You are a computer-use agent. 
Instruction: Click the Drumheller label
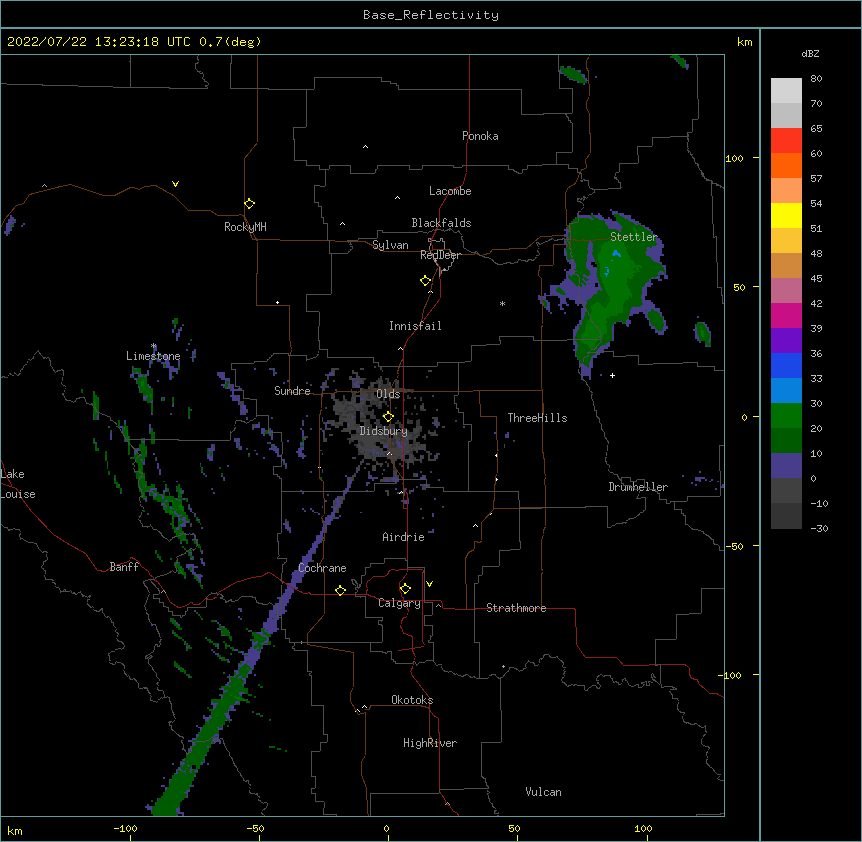tap(638, 487)
